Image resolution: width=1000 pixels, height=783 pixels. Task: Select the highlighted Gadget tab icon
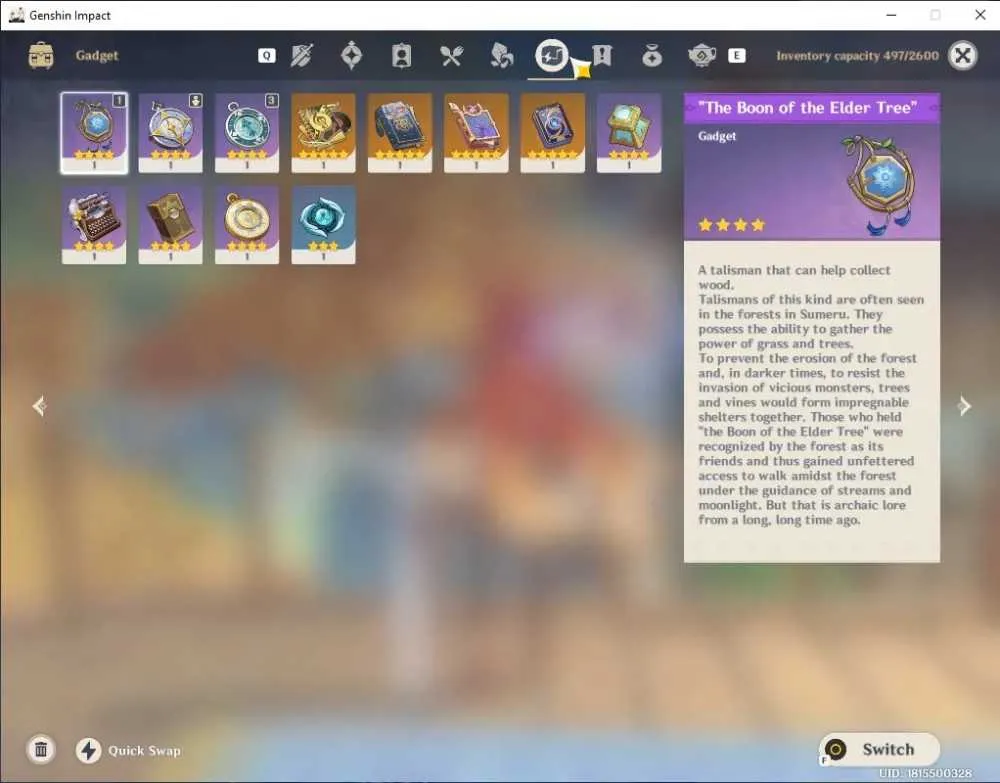[x=552, y=56]
